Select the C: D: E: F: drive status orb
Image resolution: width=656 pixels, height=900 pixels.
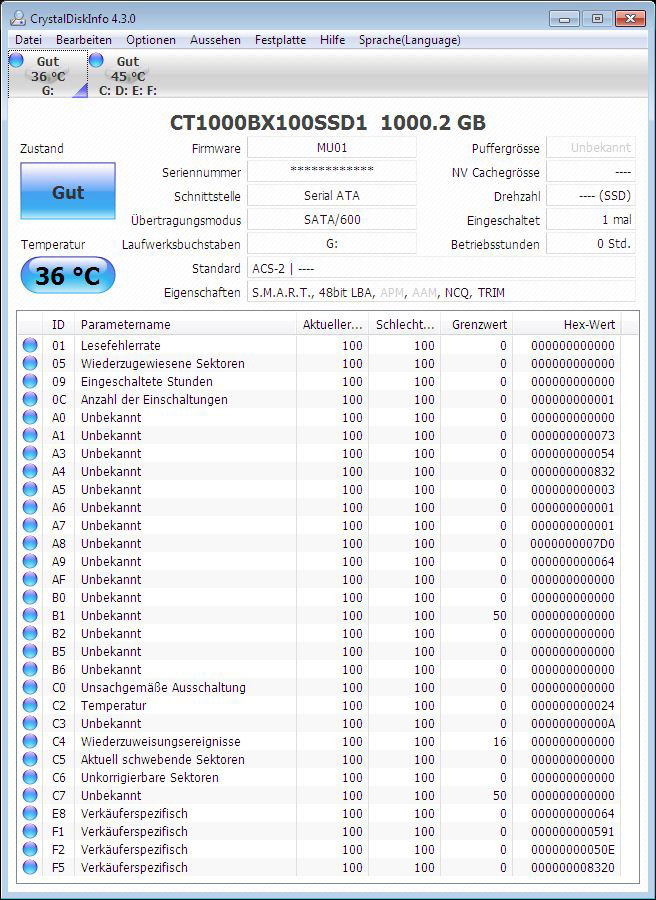(x=96, y=61)
